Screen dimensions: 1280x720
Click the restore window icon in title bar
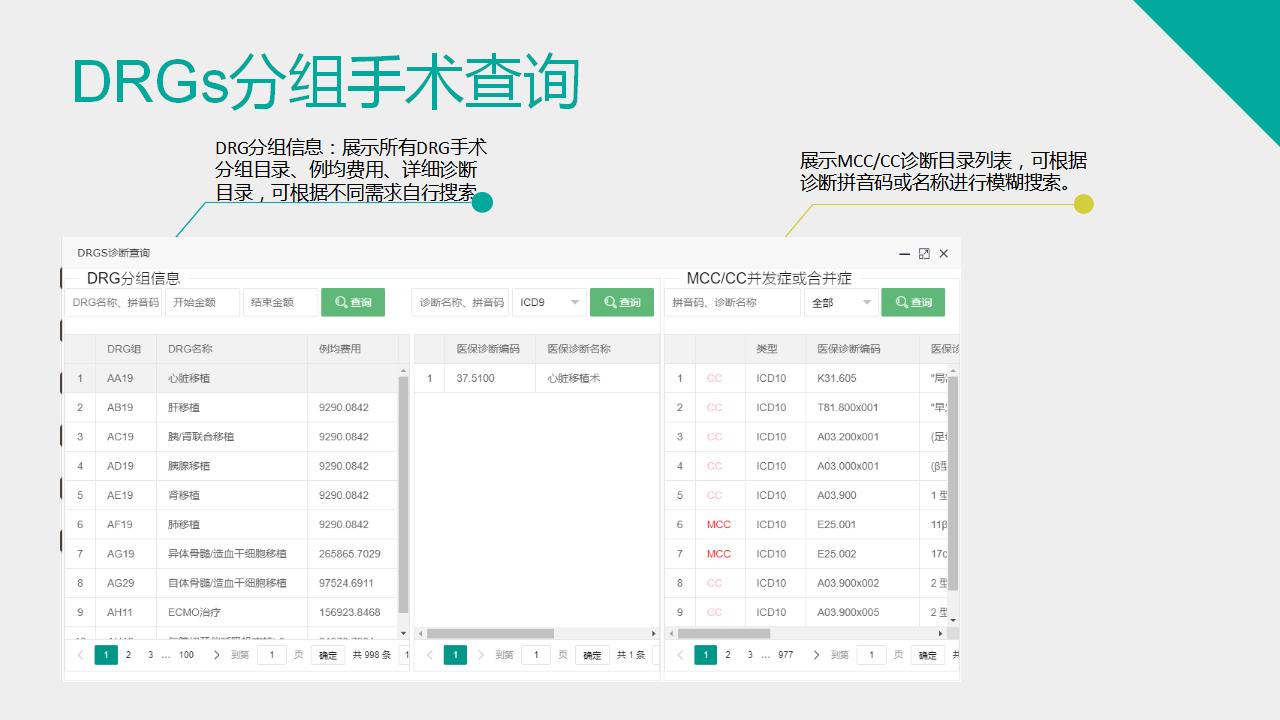click(x=925, y=254)
